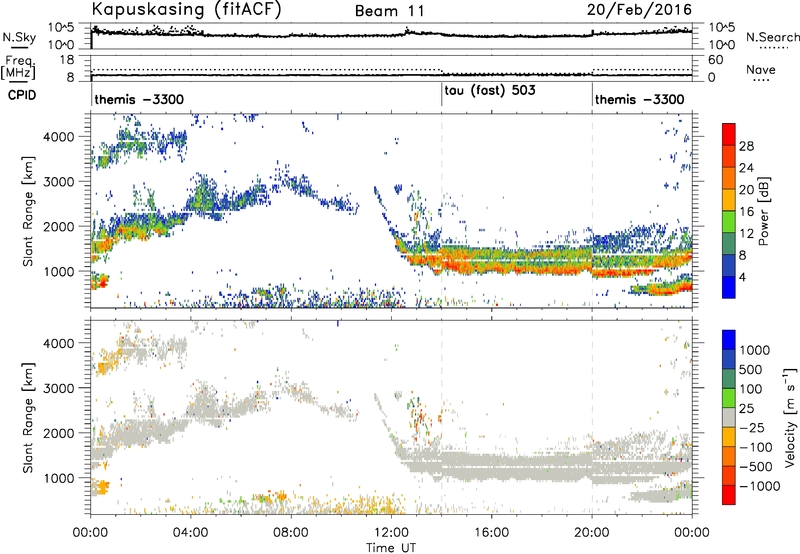Select the gray -25 to 25 velocity segment
This screenshot has width=800, height=554.
(x=729, y=417)
